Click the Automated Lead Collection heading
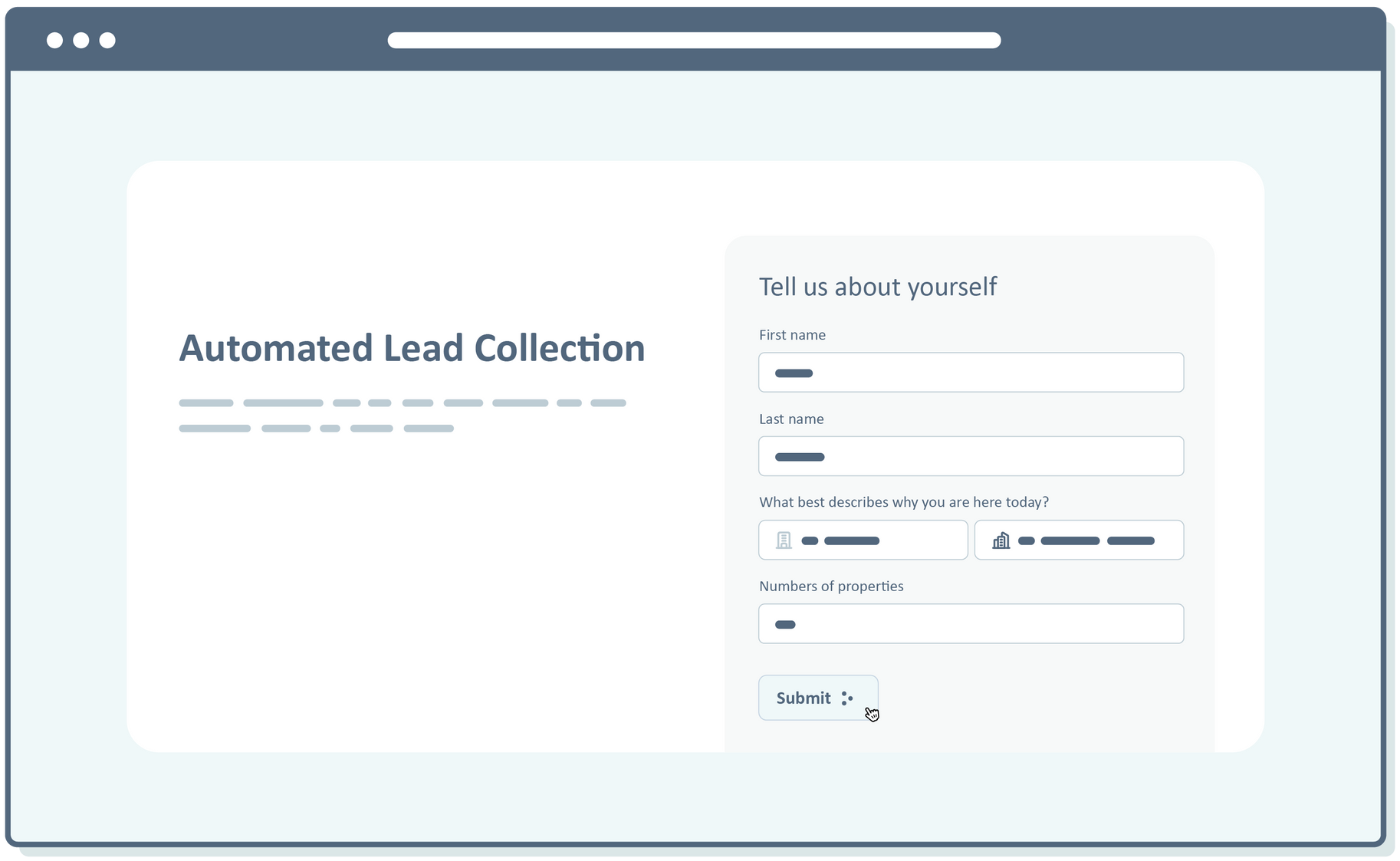The image size is (1400, 861). click(412, 349)
